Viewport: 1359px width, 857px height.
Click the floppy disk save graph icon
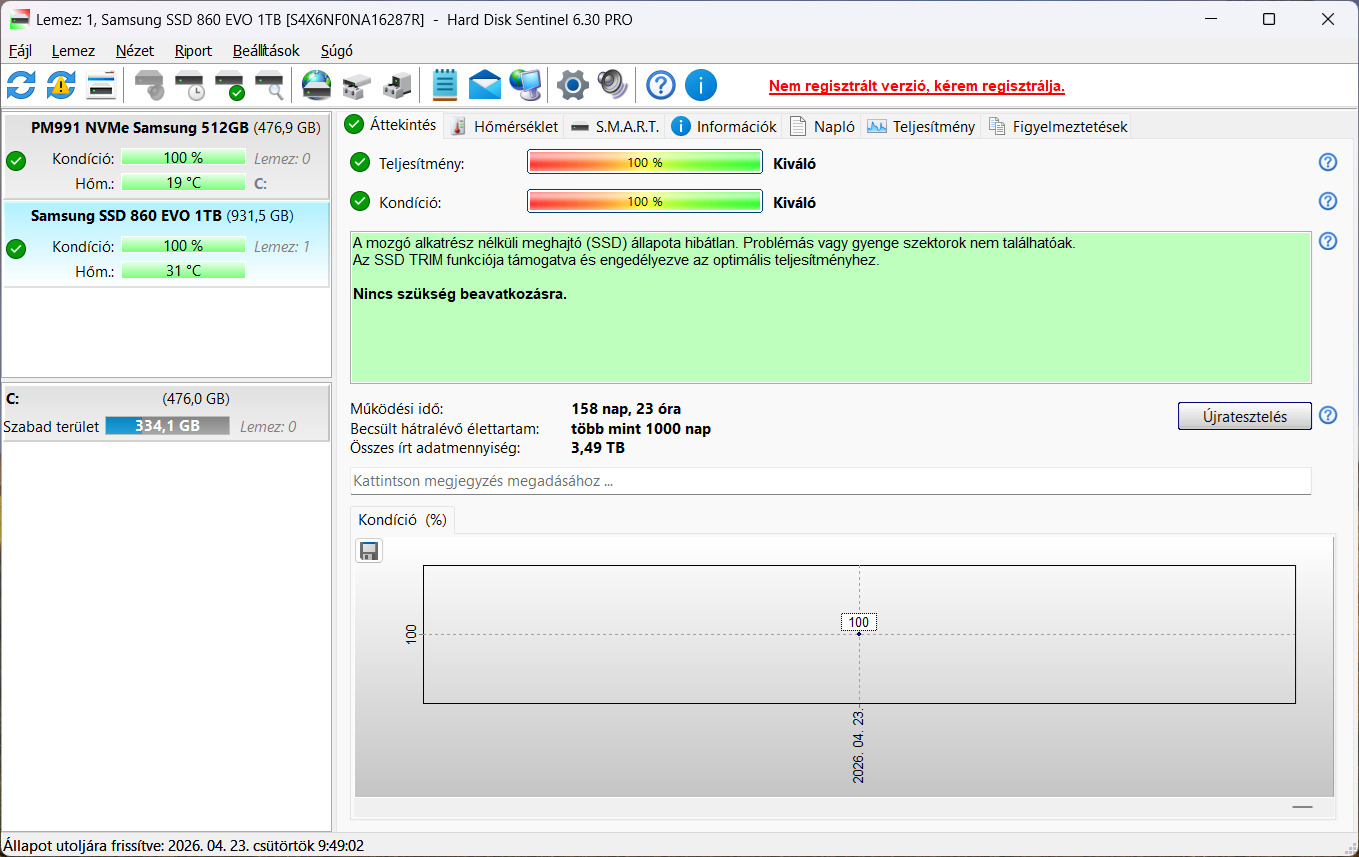tap(369, 551)
